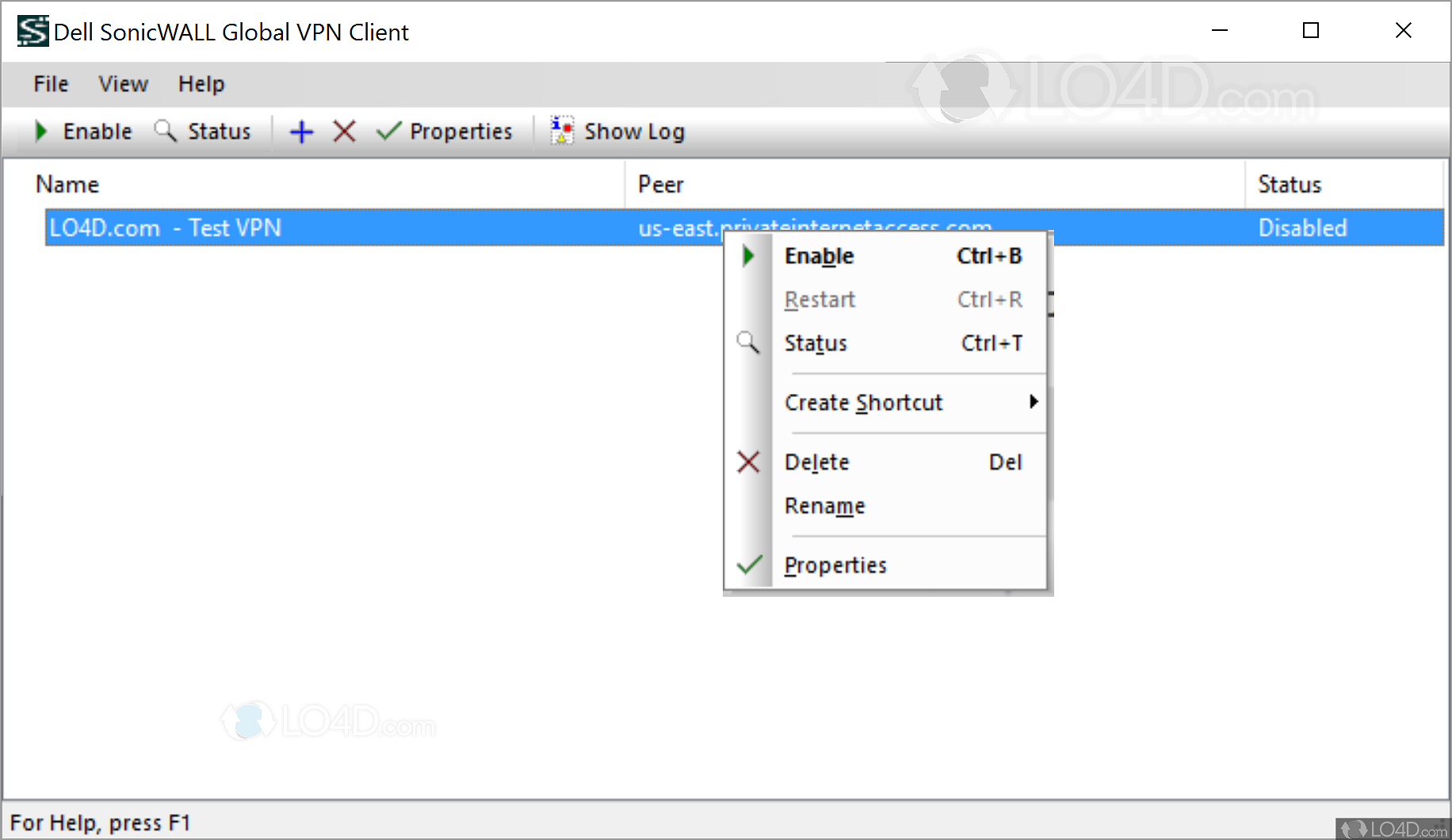The image size is (1452, 840).
Task: Select the LO4D.com - Test VPN connection
Action: (x=166, y=228)
